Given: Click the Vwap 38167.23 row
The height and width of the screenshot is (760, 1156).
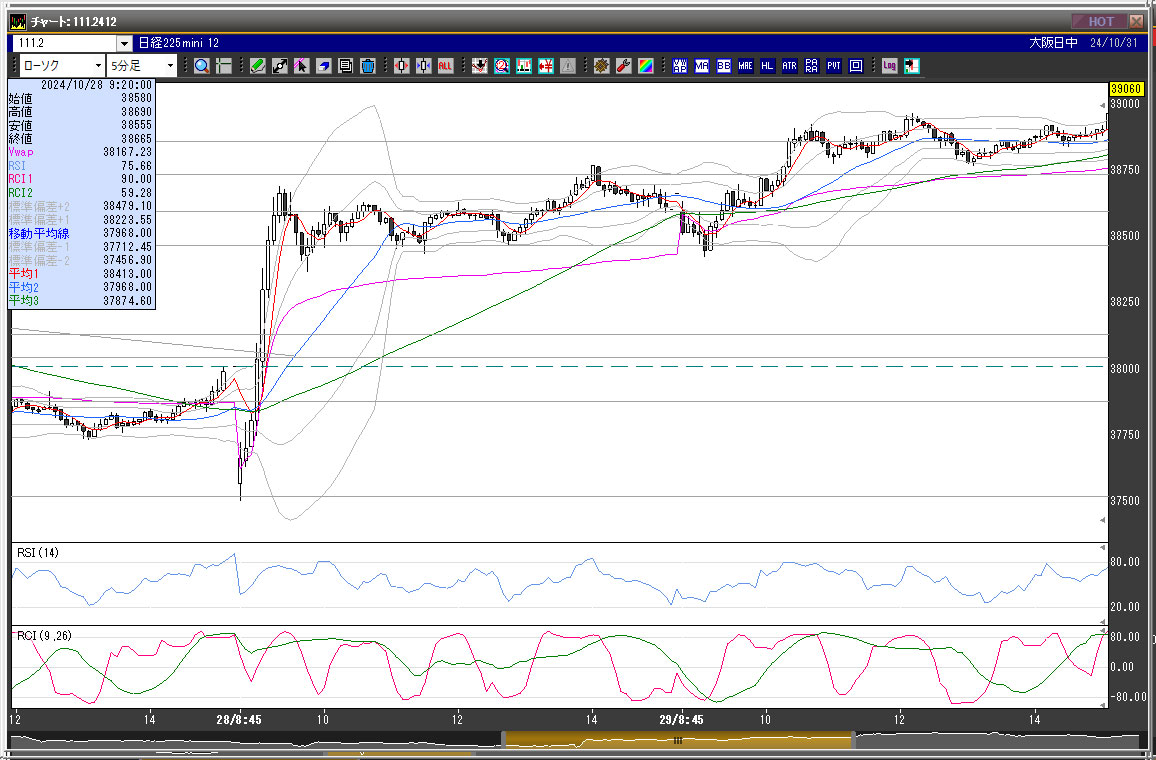Looking at the screenshot, I should click(x=80, y=152).
